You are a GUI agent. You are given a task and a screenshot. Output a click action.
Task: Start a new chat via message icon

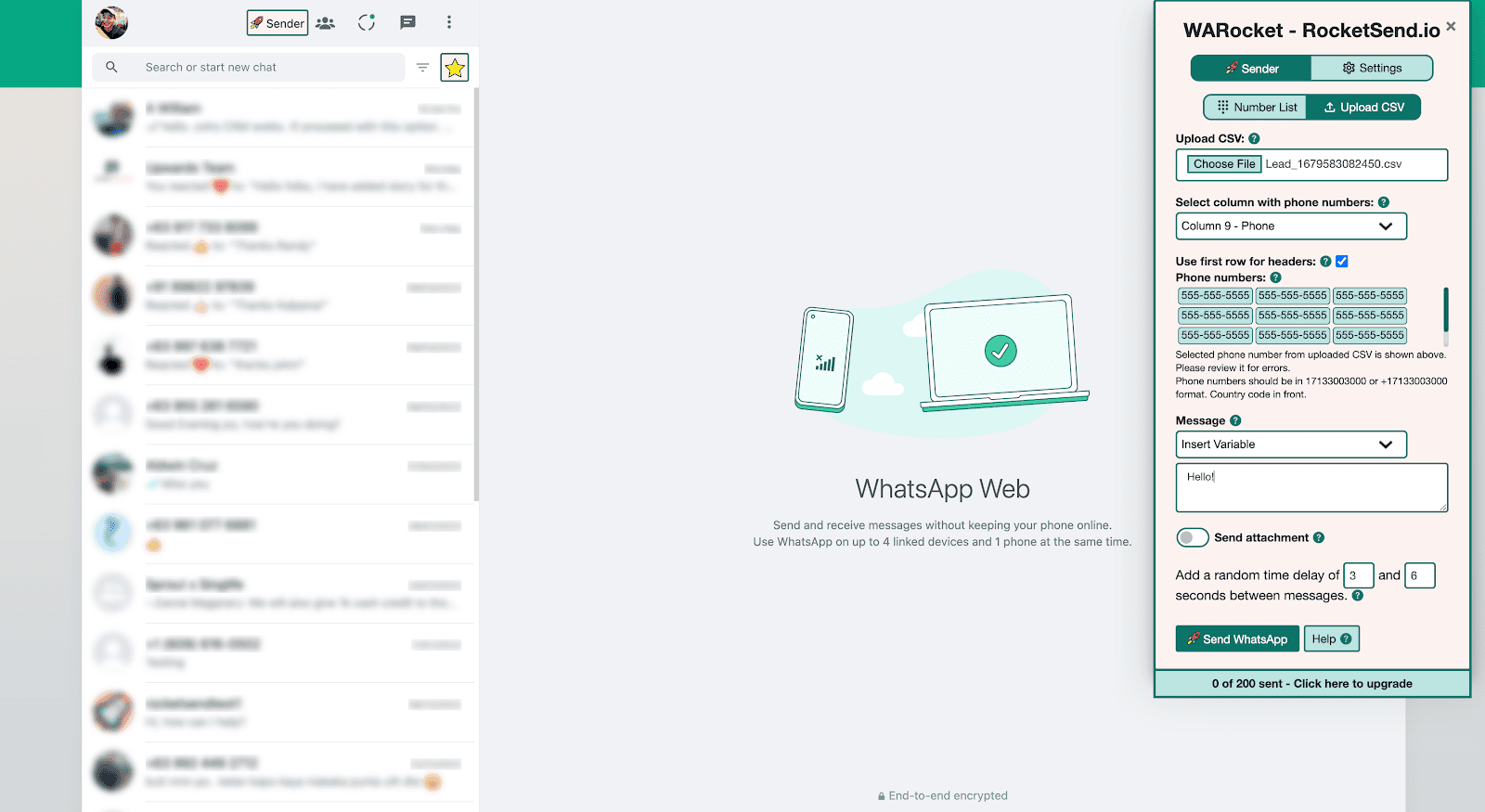407,22
